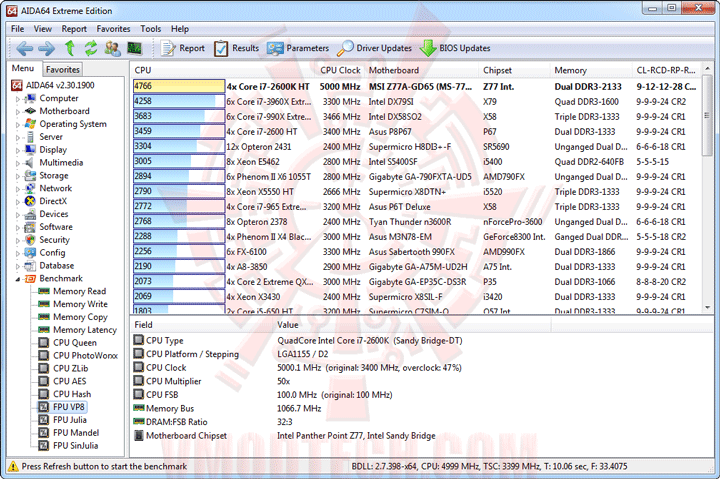Select Config in the tree
The width and height of the screenshot is (720, 479).
(x=52, y=253)
